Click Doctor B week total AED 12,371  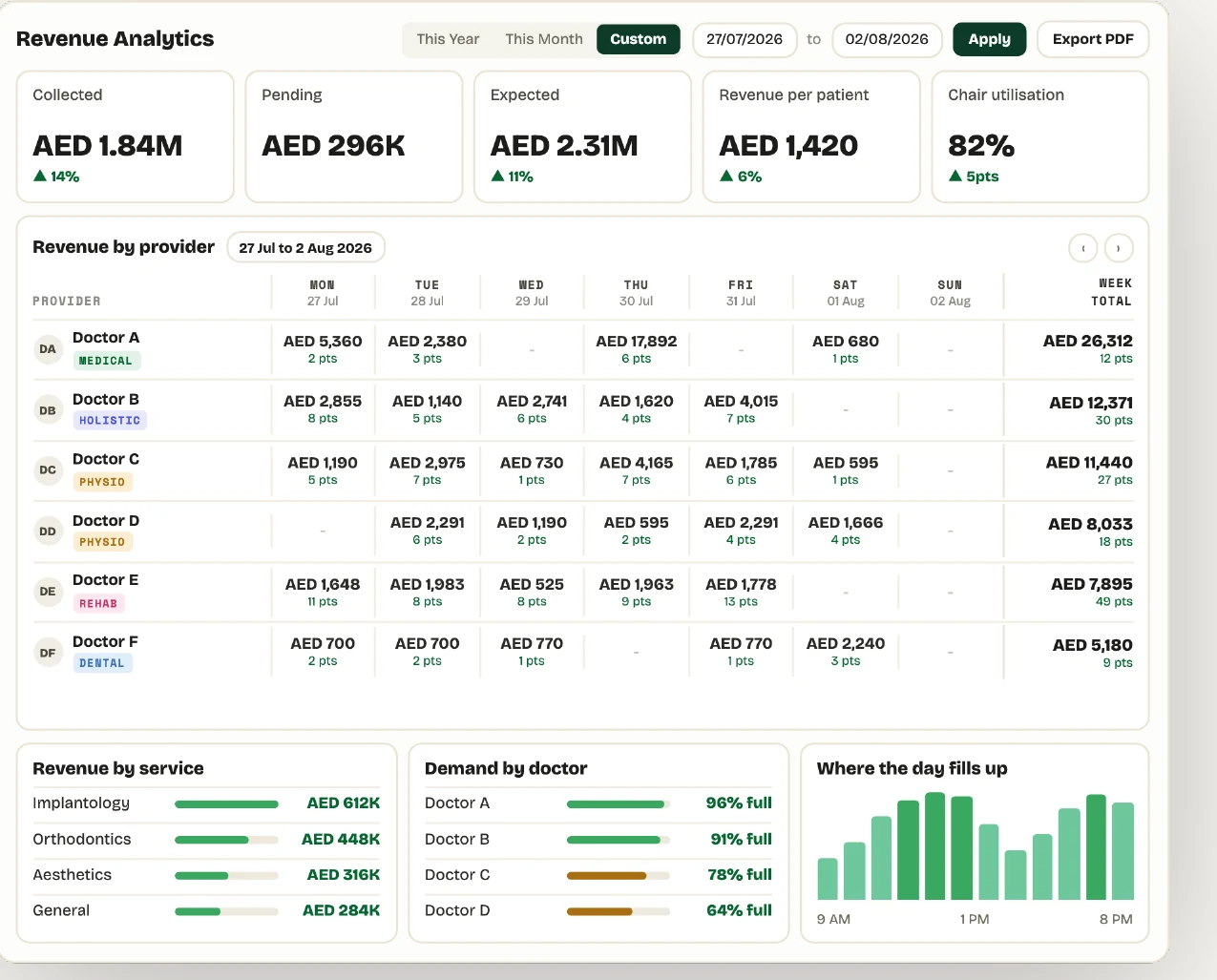click(1091, 410)
